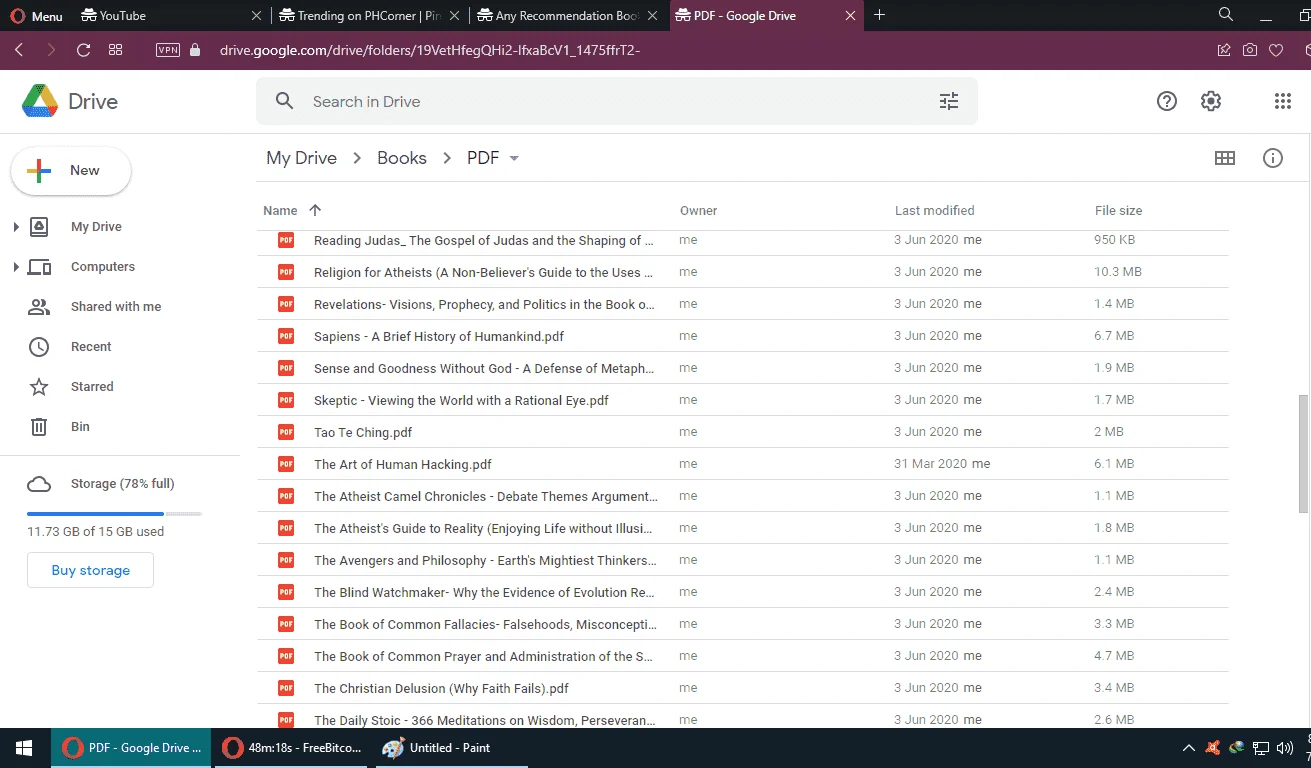Select The Christian Delusion (Why Faith Fails).pdf
This screenshot has width=1311, height=768.
(742, 688)
